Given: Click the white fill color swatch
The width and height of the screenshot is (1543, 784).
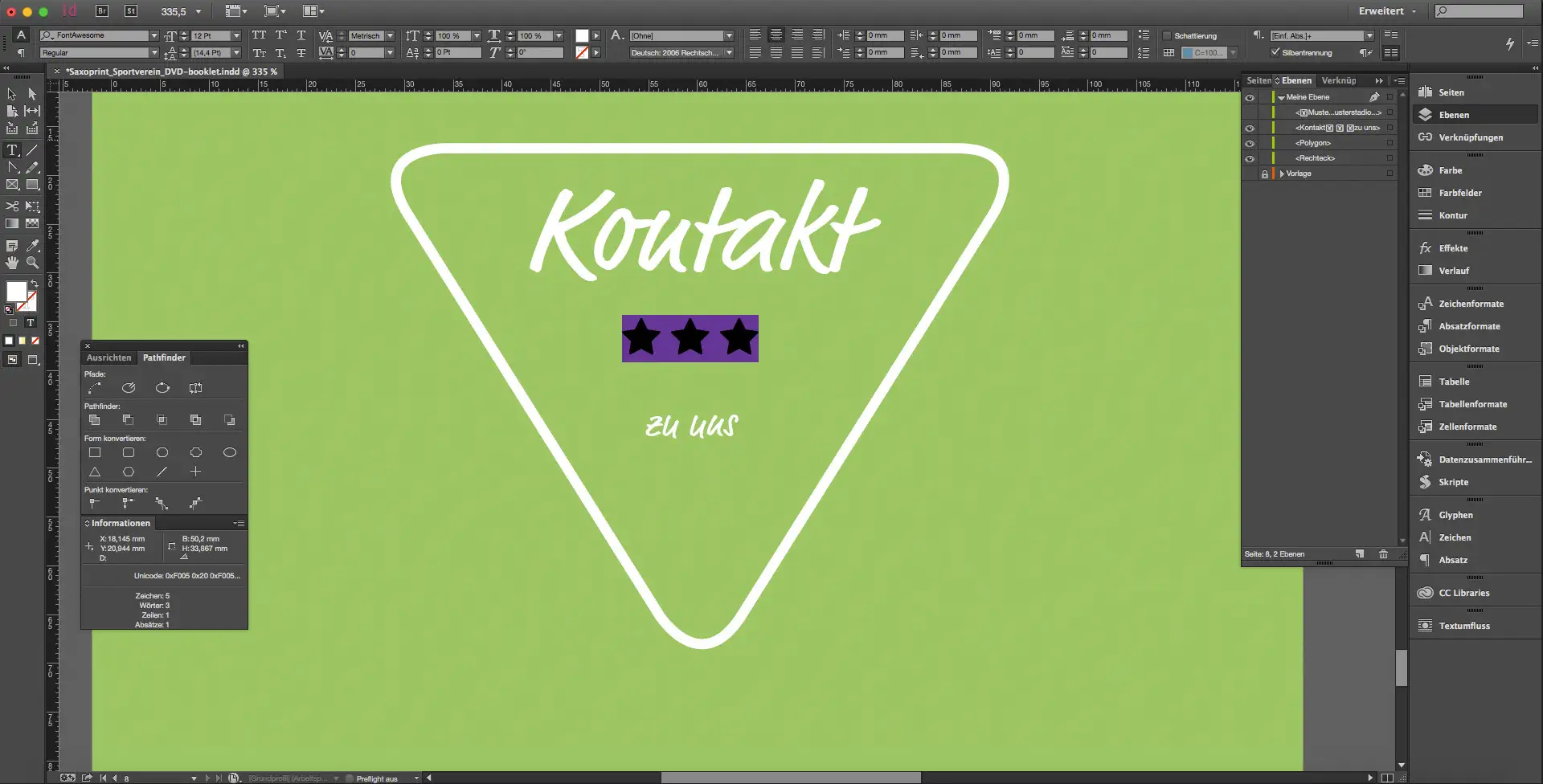Looking at the screenshot, I should (16, 291).
